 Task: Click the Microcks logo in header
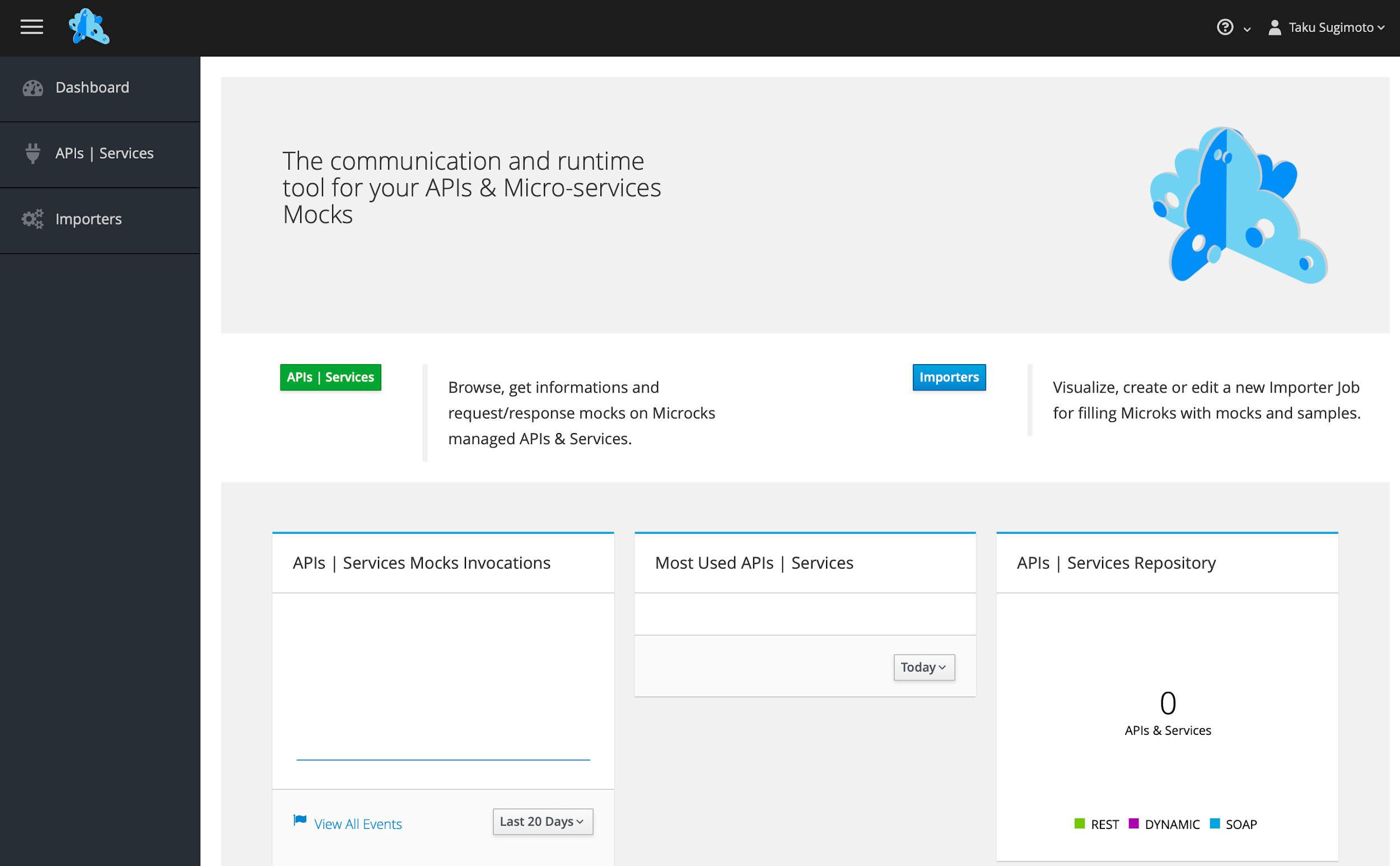click(88, 26)
